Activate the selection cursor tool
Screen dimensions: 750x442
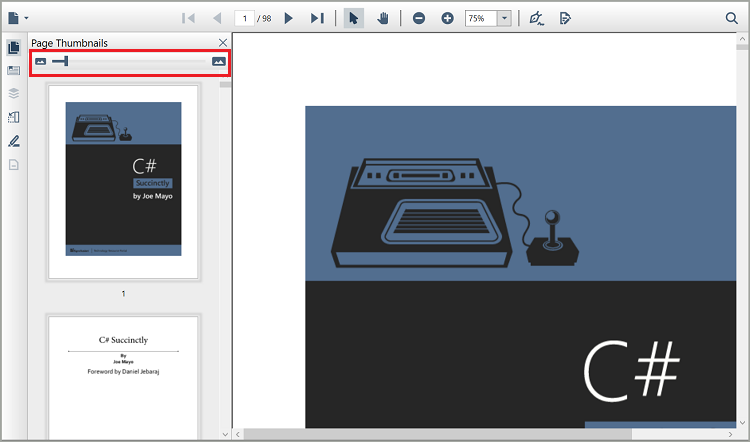[x=354, y=18]
